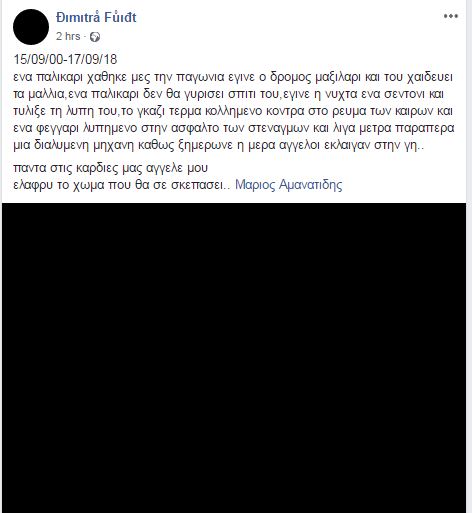Open the poster's round profile picture

(31, 27)
